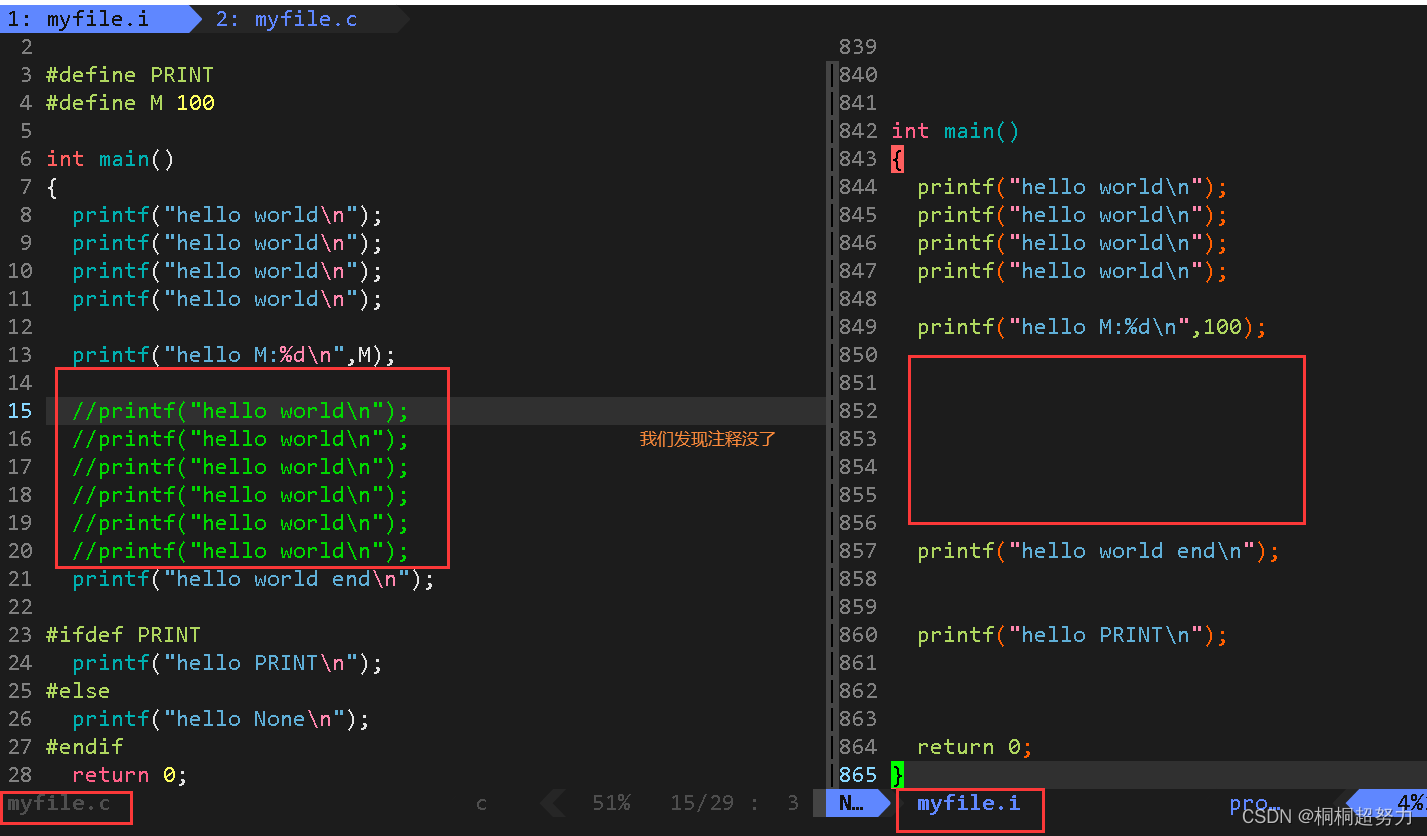The width and height of the screenshot is (1427, 836).
Task: Click 'myfile.c' filename in left status bar
Action: [x=58, y=803]
